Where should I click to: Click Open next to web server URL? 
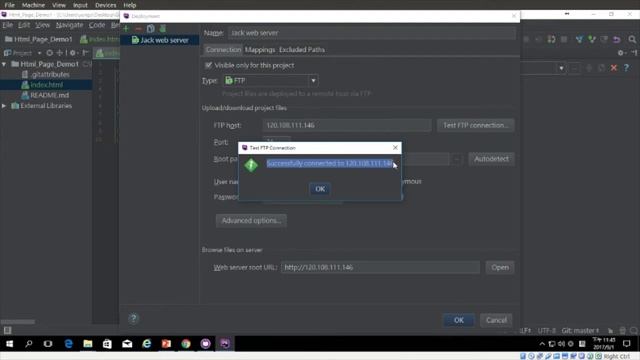coord(500,267)
